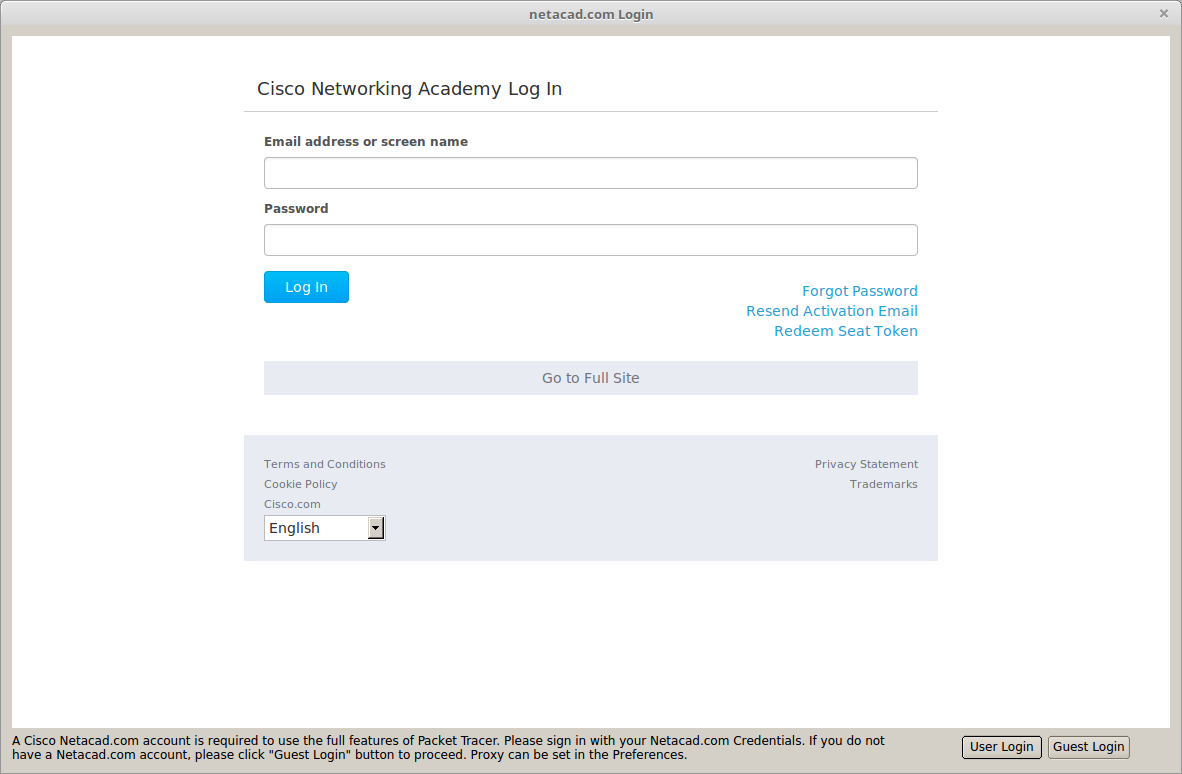Open the Redeem Seat Token link
Viewport: 1182px width, 774px height.
coord(846,331)
